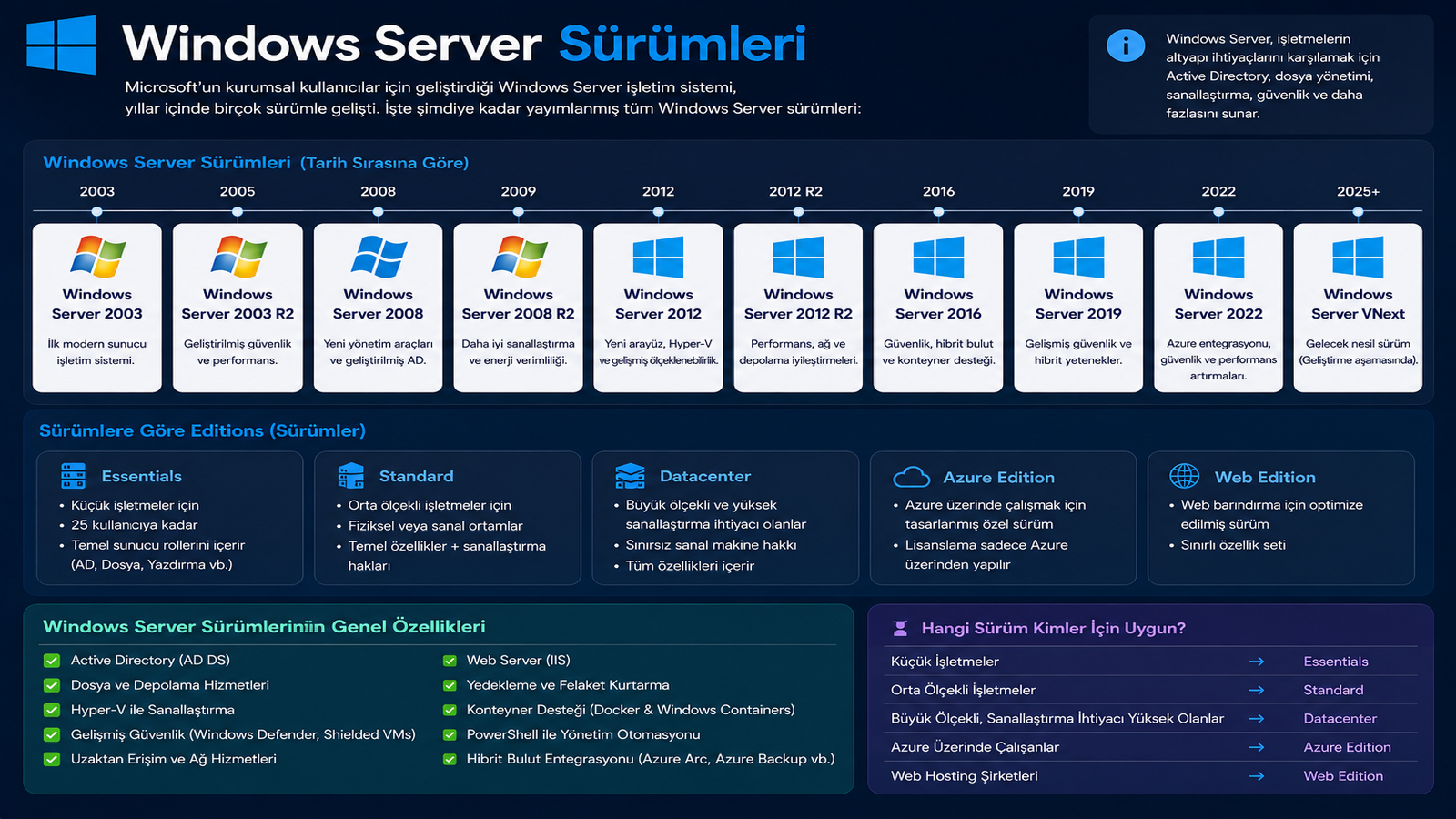Click "Gelecek nesil sürüm" description text
The width and height of the screenshot is (1456, 819).
(x=1358, y=344)
